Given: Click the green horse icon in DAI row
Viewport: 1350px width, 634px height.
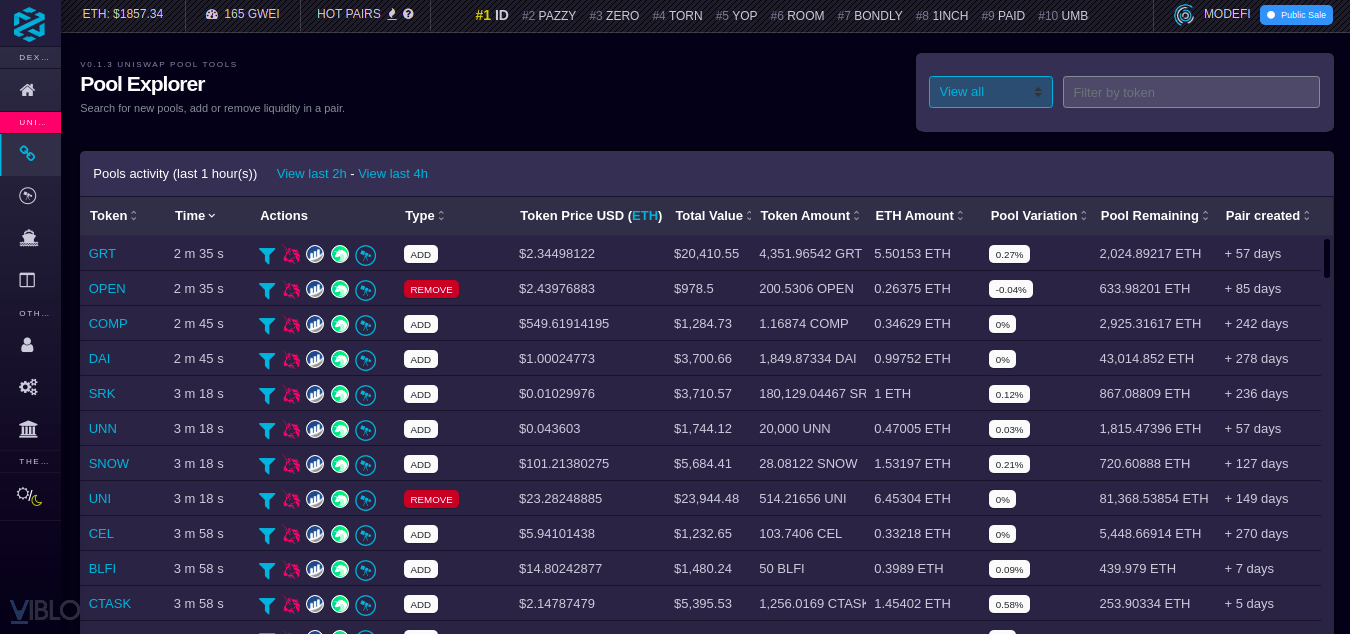Looking at the screenshot, I should point(340,359).
